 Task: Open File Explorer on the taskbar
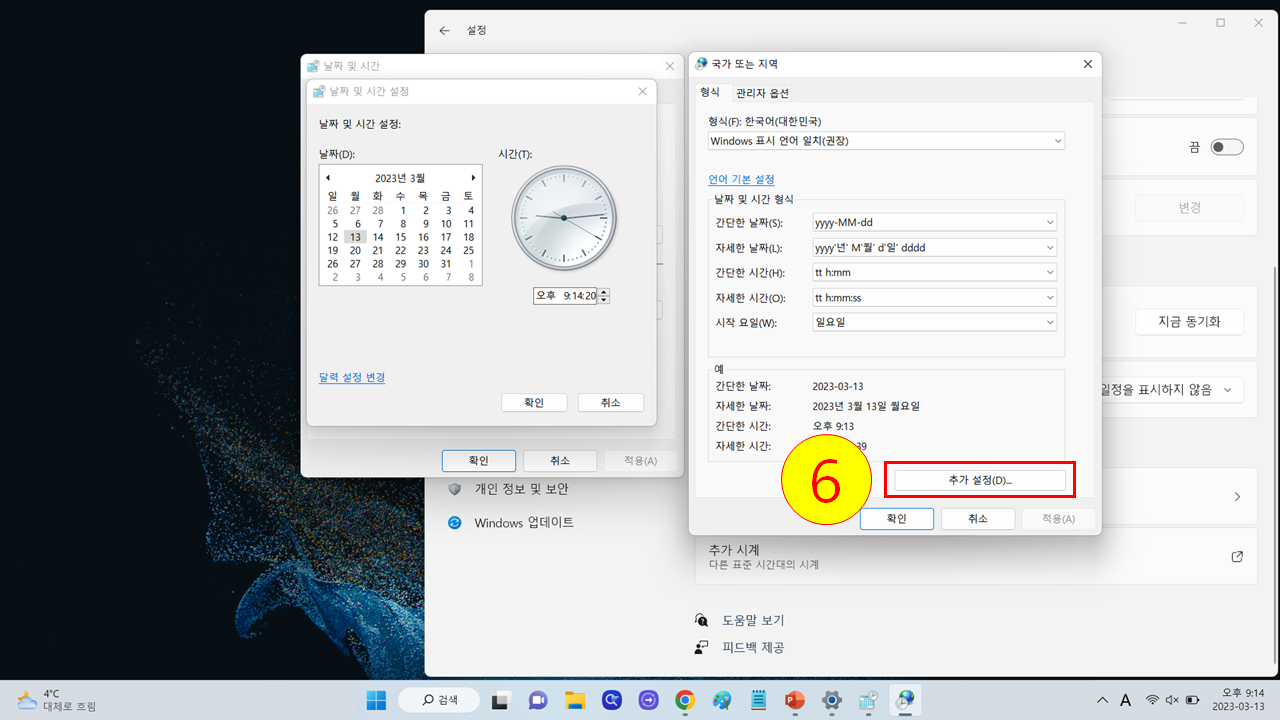click(575, 700)
